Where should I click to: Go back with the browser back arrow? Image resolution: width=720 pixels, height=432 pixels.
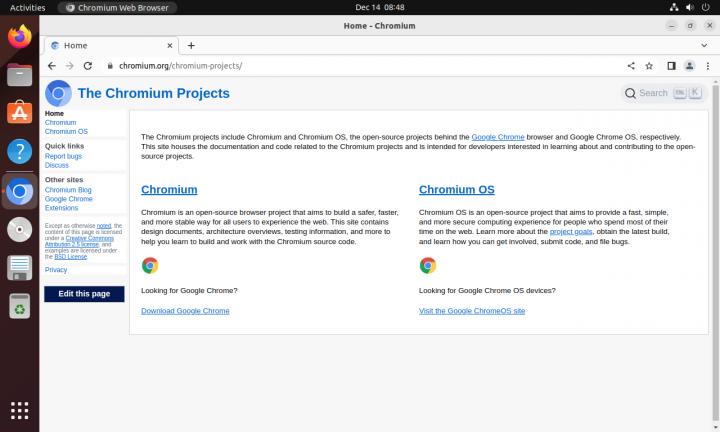click(x=52, y=66)
